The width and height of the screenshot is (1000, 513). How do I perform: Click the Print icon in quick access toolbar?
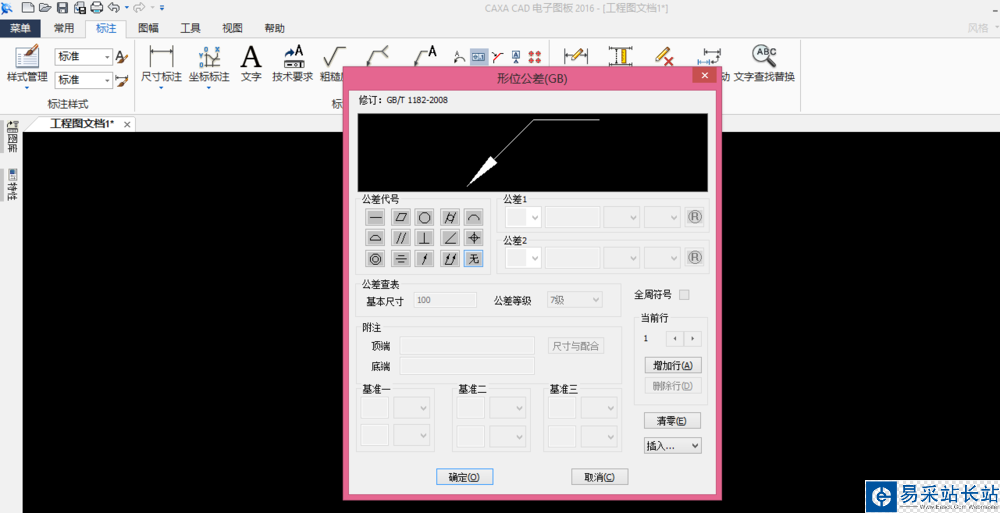[x=97, y=8]
